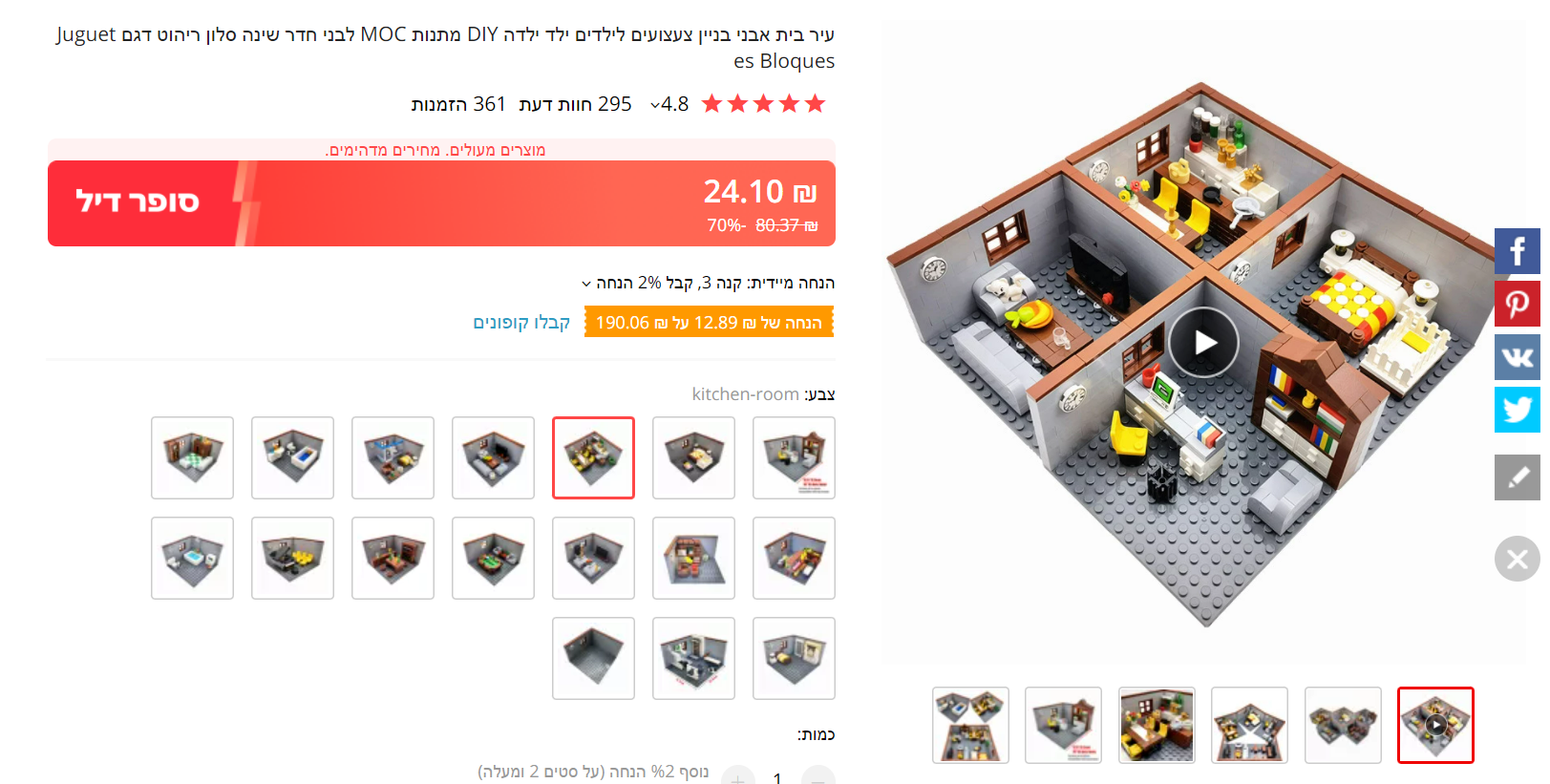Share product via Twitter icon
The width and height of the screenshot is (1550, 784).
click(x=1517, y=410)
